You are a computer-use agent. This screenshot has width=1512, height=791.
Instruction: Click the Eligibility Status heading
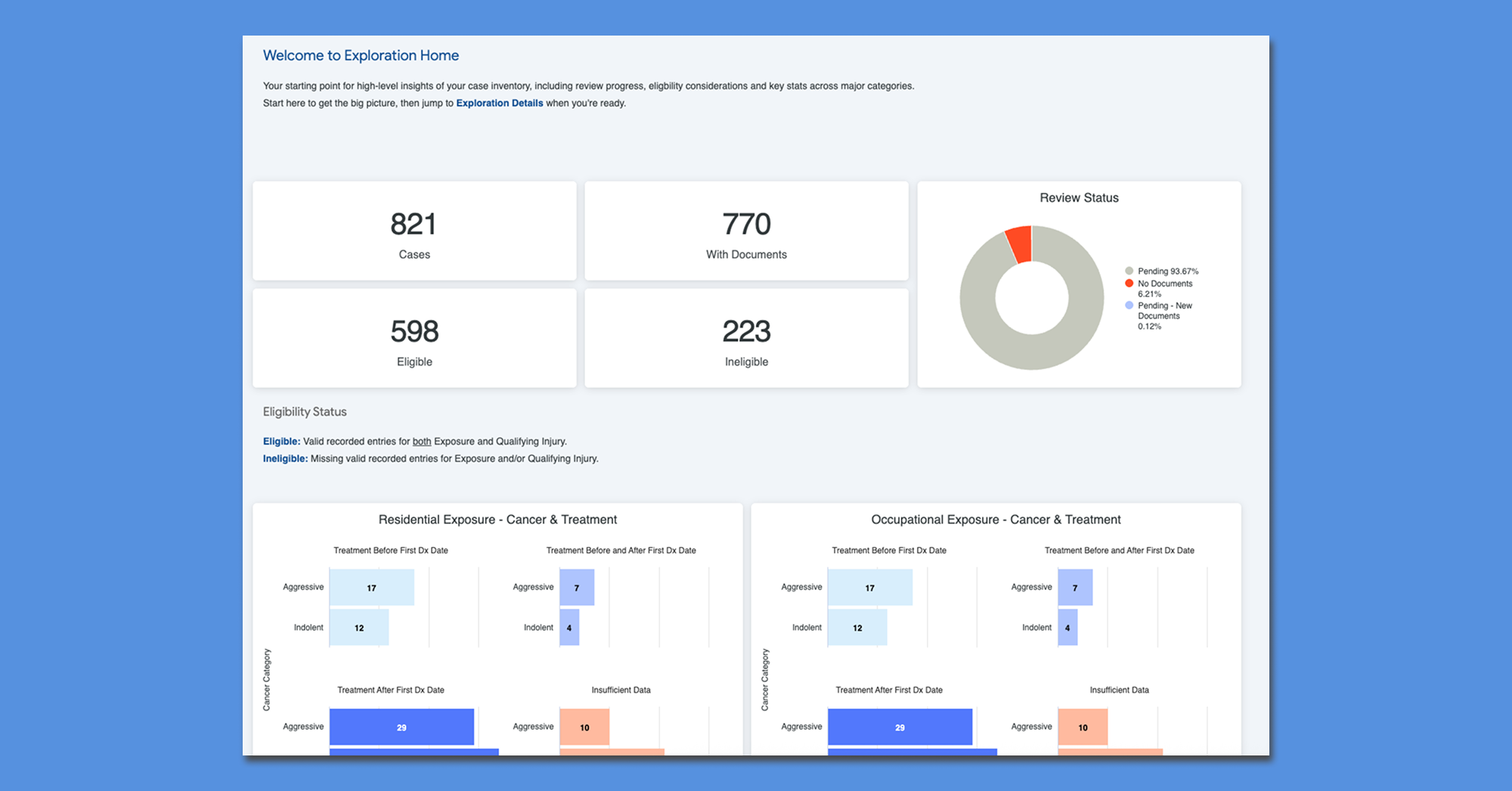point(305,411)
